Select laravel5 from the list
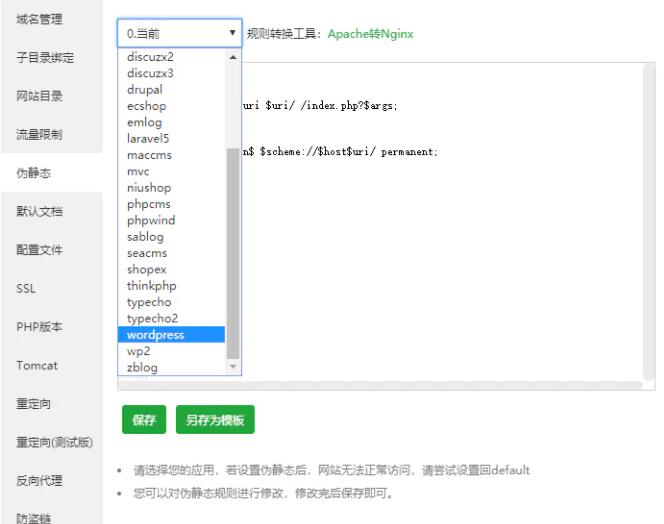664x524 pixels. click(148, 139)
